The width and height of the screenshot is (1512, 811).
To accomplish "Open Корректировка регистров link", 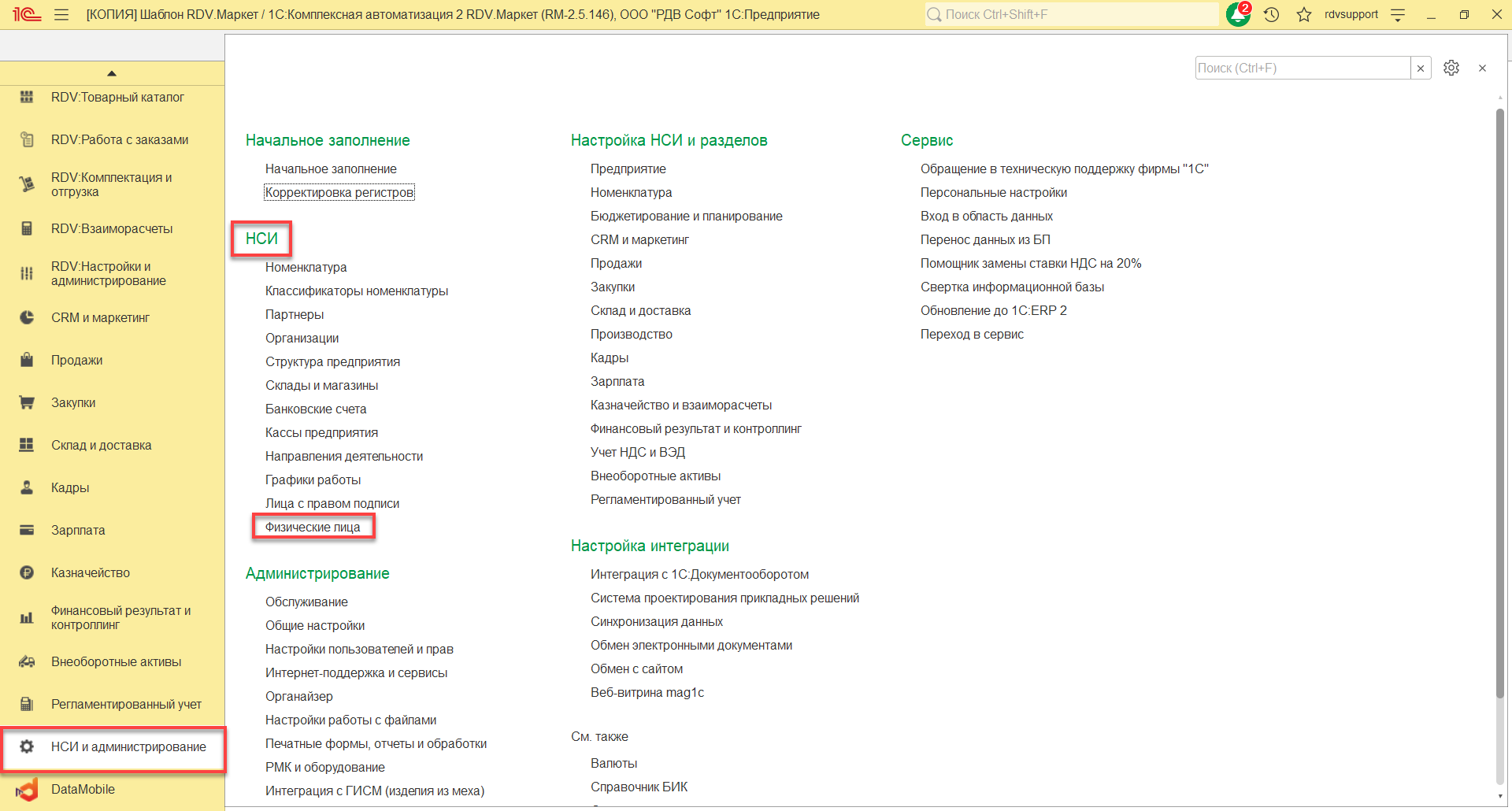I will click(339, 192).
